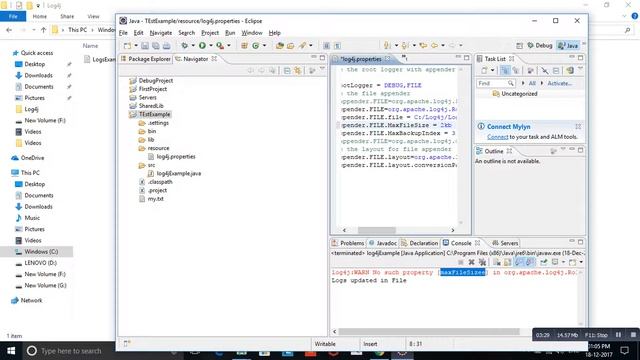Open the Navigate menu
640x360 pixels.
click(x=160, y=33)
